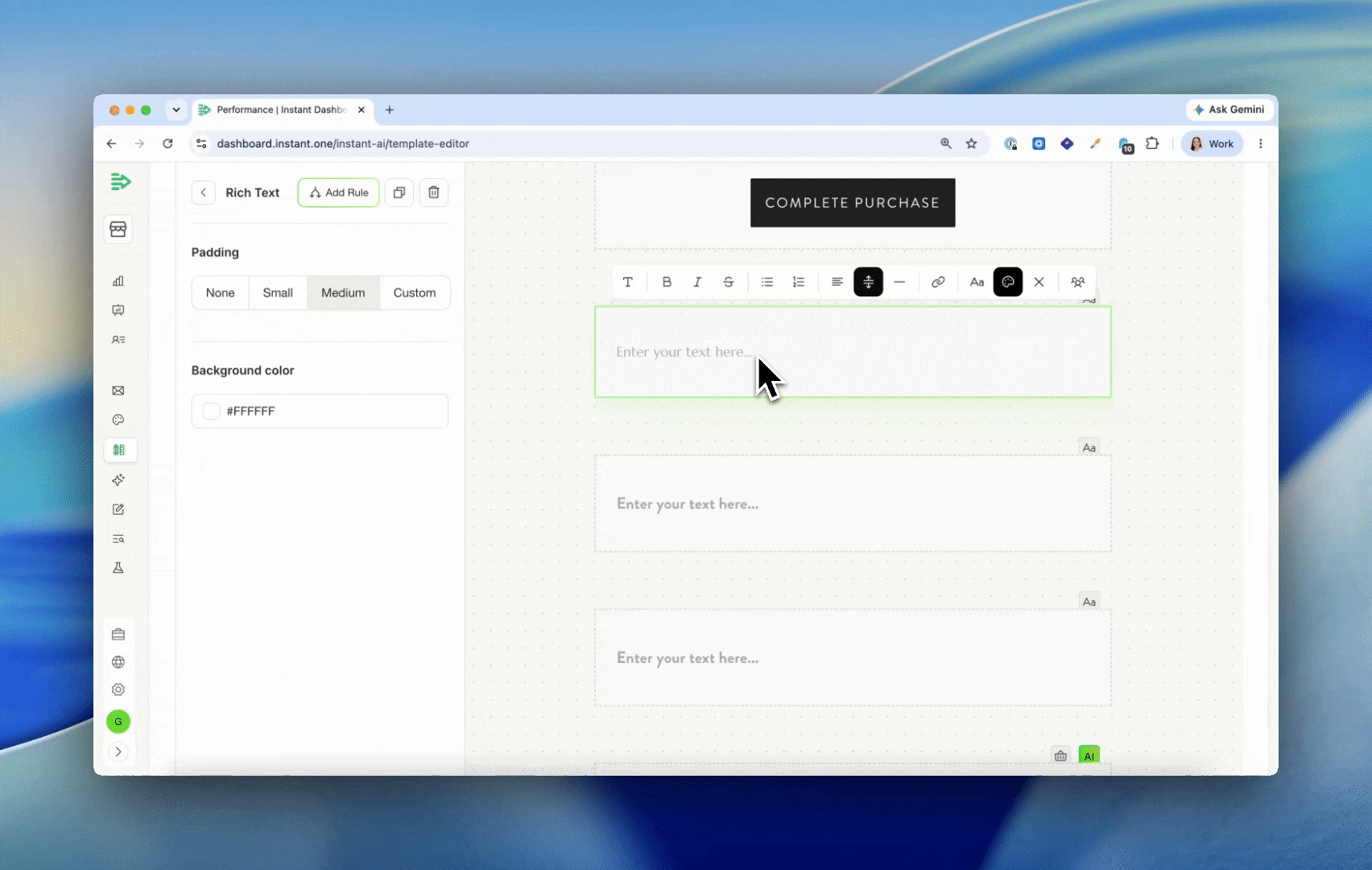The width and height of the screenshot is (1372, 870).
Task: Toggle strikethrough formatting in the text toolbar
Action: coord(728,282)
